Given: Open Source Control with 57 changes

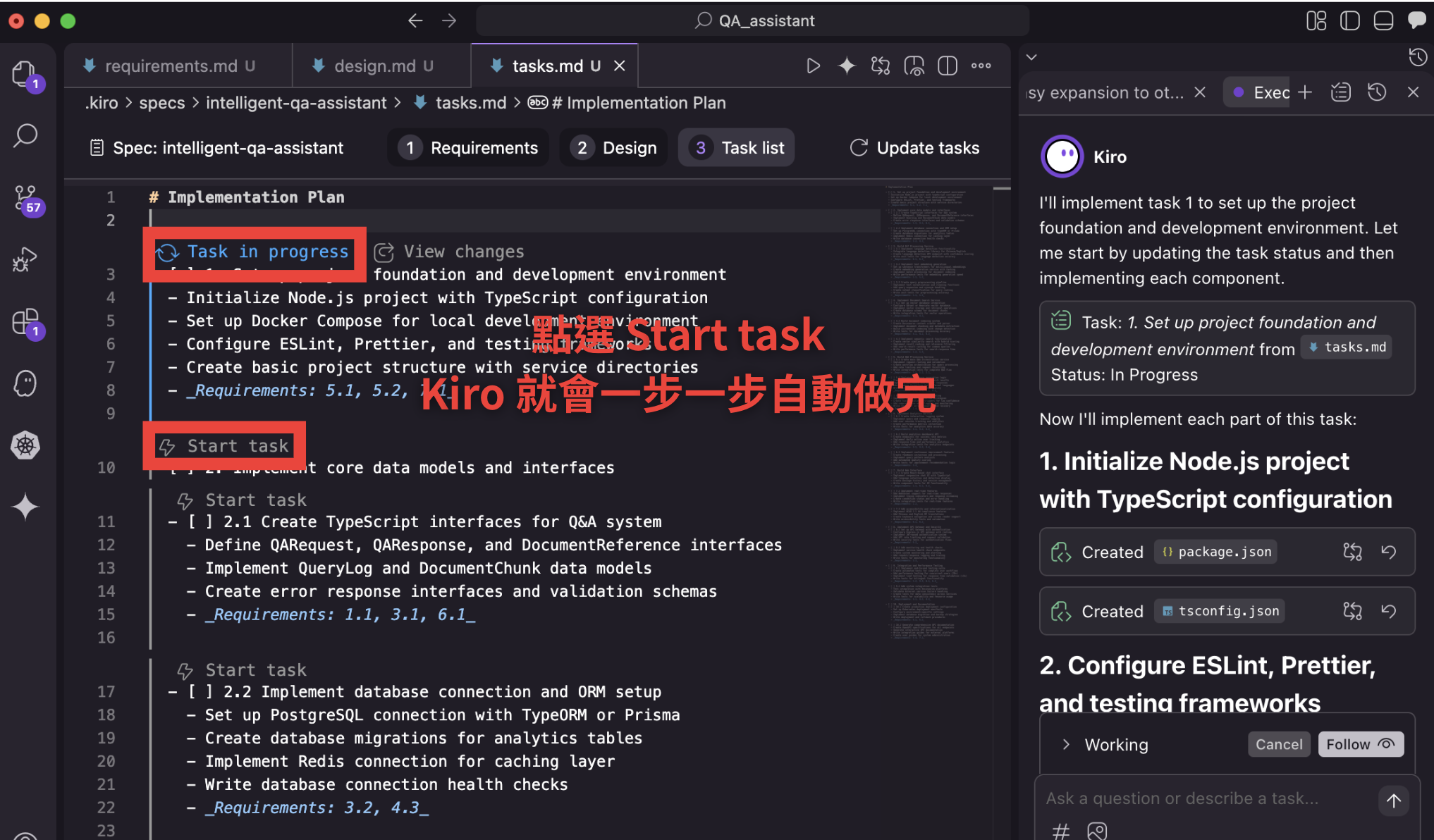Looking at the screenshot, I should point(25,197).
